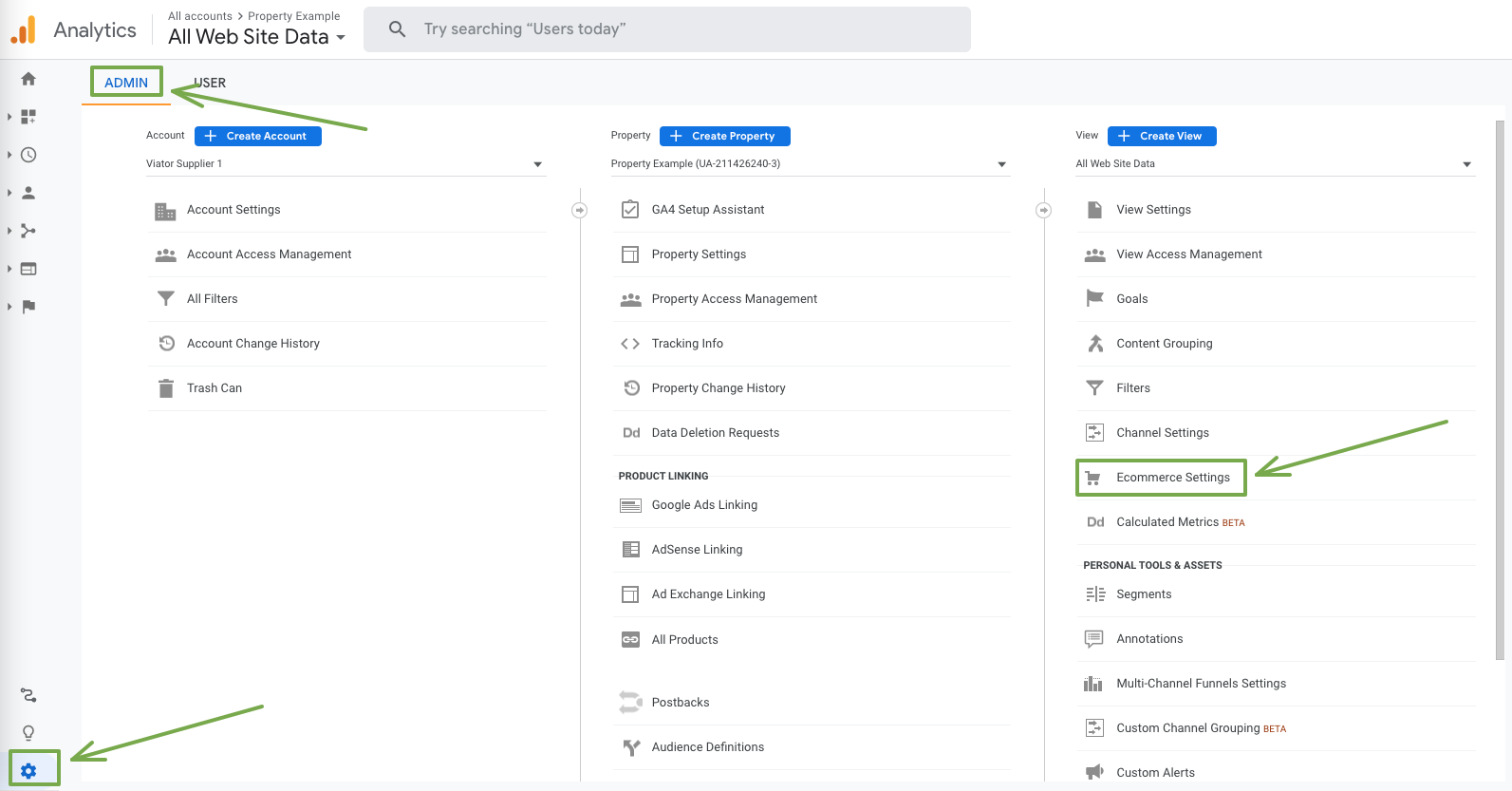Open Customization dashboards icon in sidebar
This screenshot has width=1512, height=791.
(x=28, y=117)
